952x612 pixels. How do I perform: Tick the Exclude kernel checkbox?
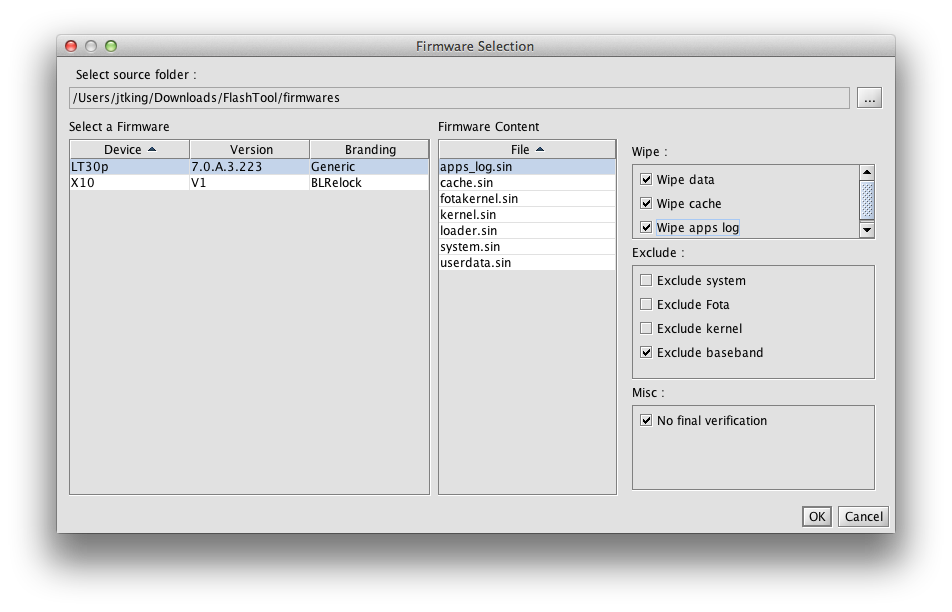point(646,328)
